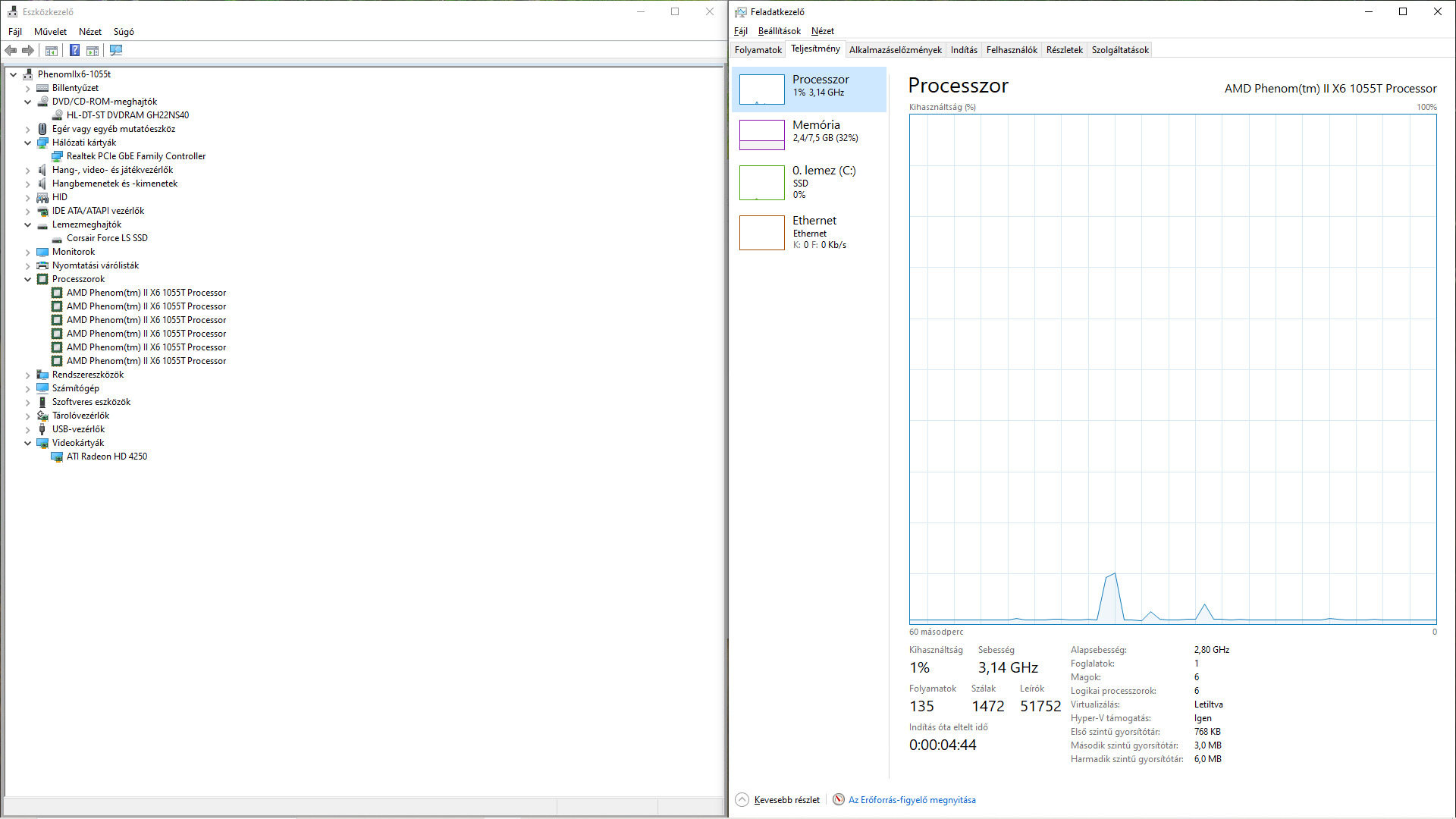Expand the USB-vezérlők category
Image resolution: width=1456 pixels, height=819 pixels.
tap(28, 429)
